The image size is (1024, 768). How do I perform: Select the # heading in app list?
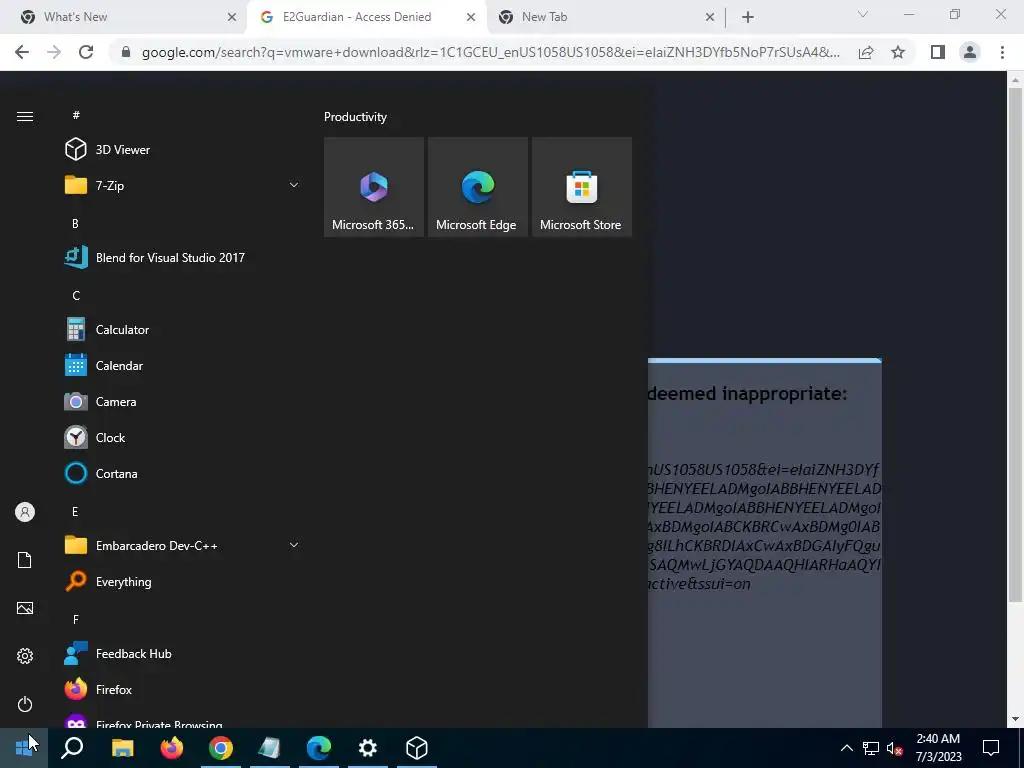[76, 115]
